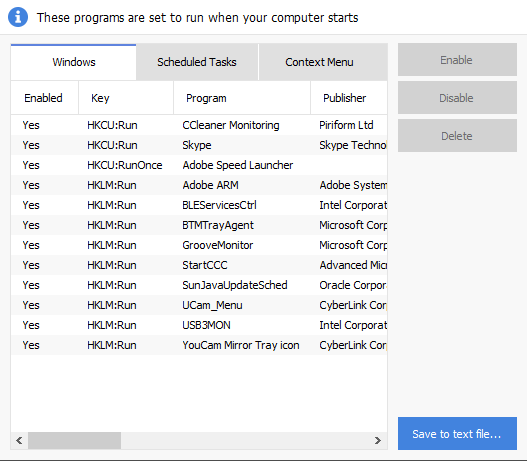Click Microsoft Corp publisher in GrooveMonitor row
Screen dimensions: 527x461
coord(353,245)
